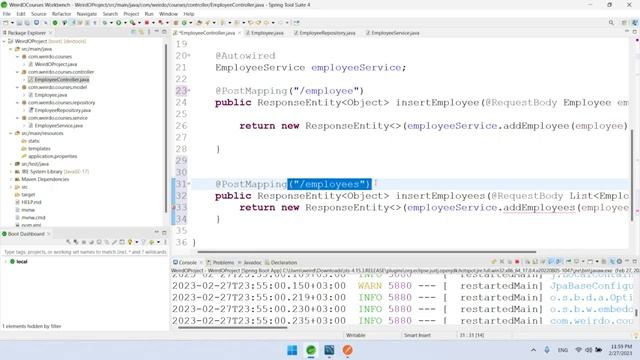Toggle Show Console When Standard Error Changes
The image size is (640, 360).
(x=558, y=262)
